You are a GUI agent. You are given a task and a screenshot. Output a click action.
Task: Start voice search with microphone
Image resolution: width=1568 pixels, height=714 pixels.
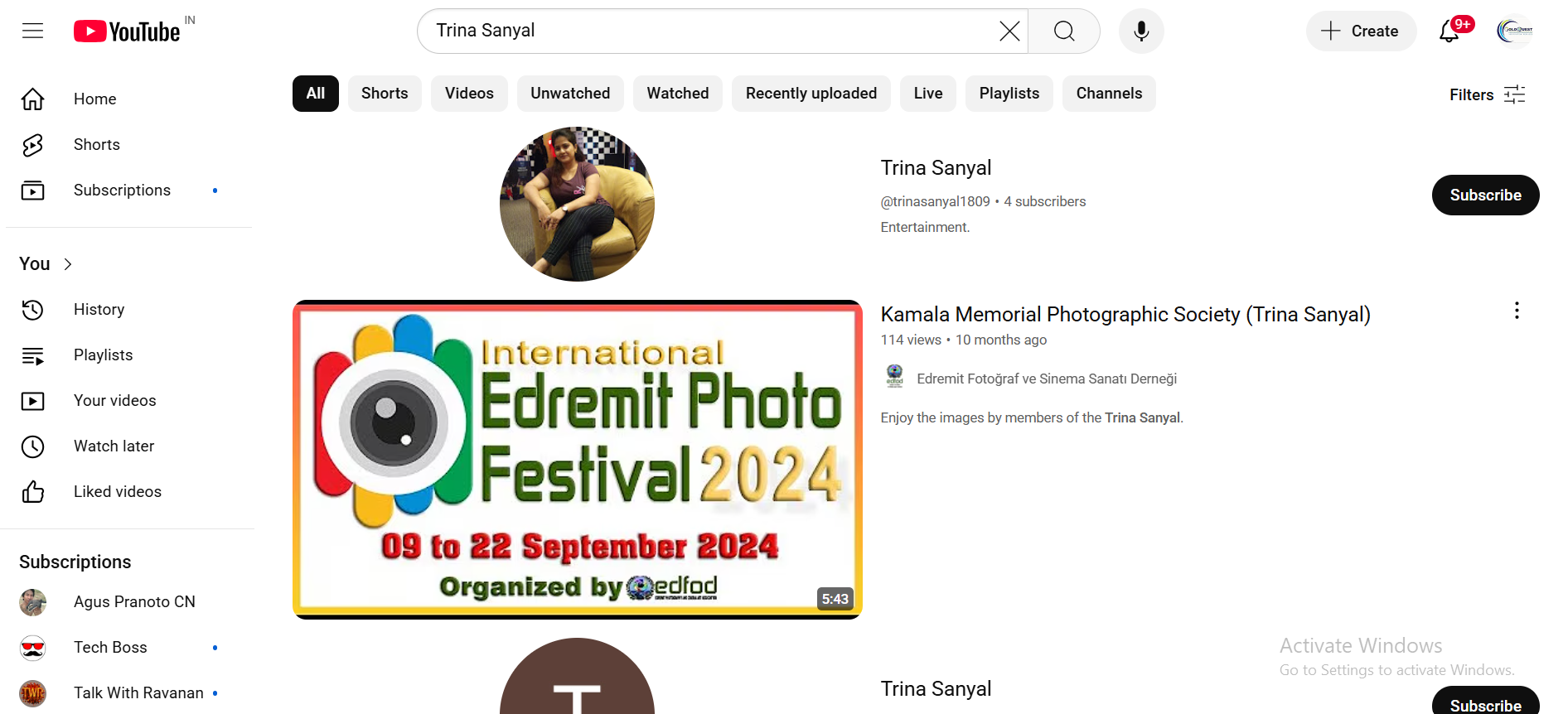(1141, 31)
